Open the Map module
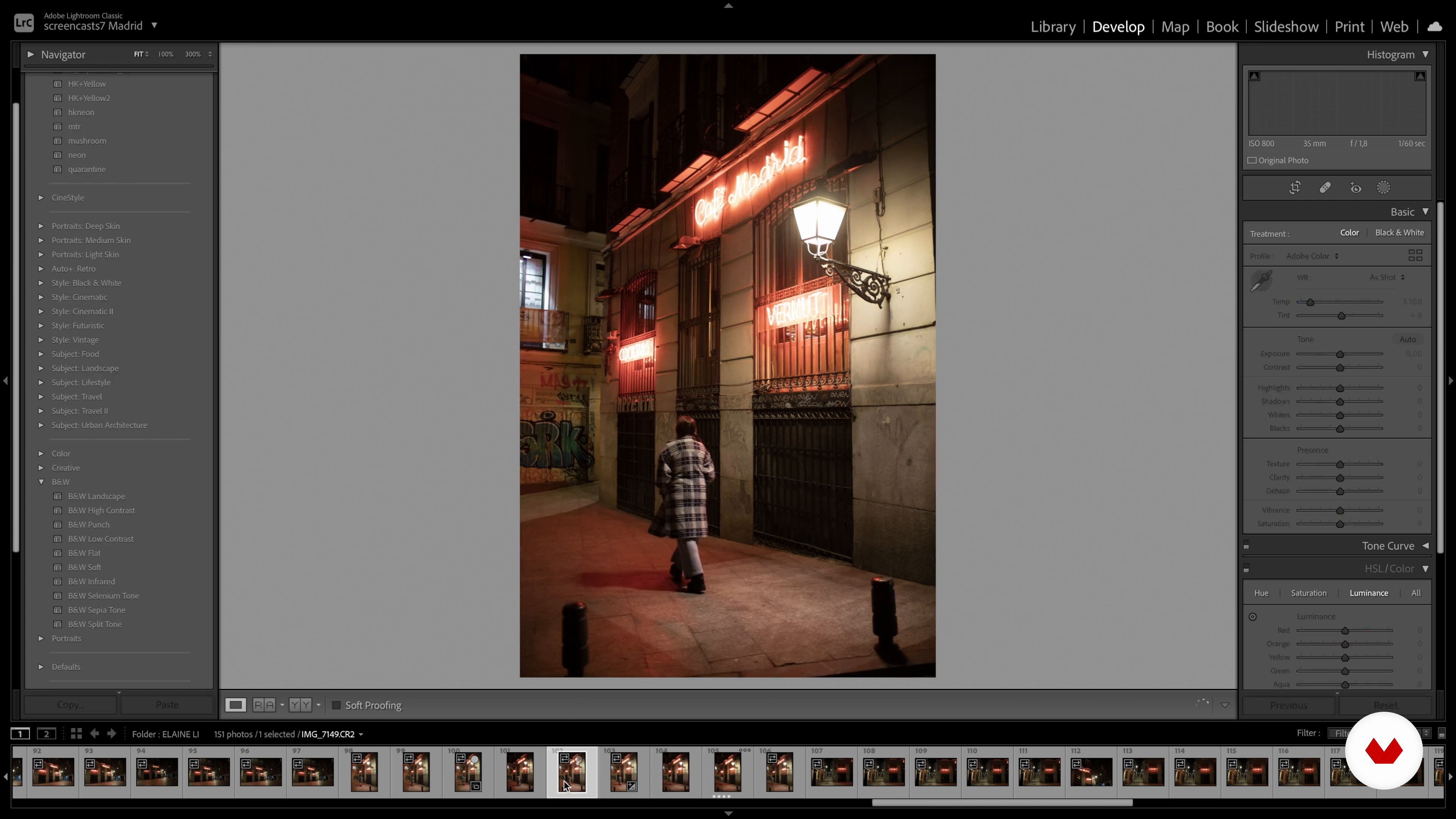The image size is (1456, 819). (x=1175, y=27)
